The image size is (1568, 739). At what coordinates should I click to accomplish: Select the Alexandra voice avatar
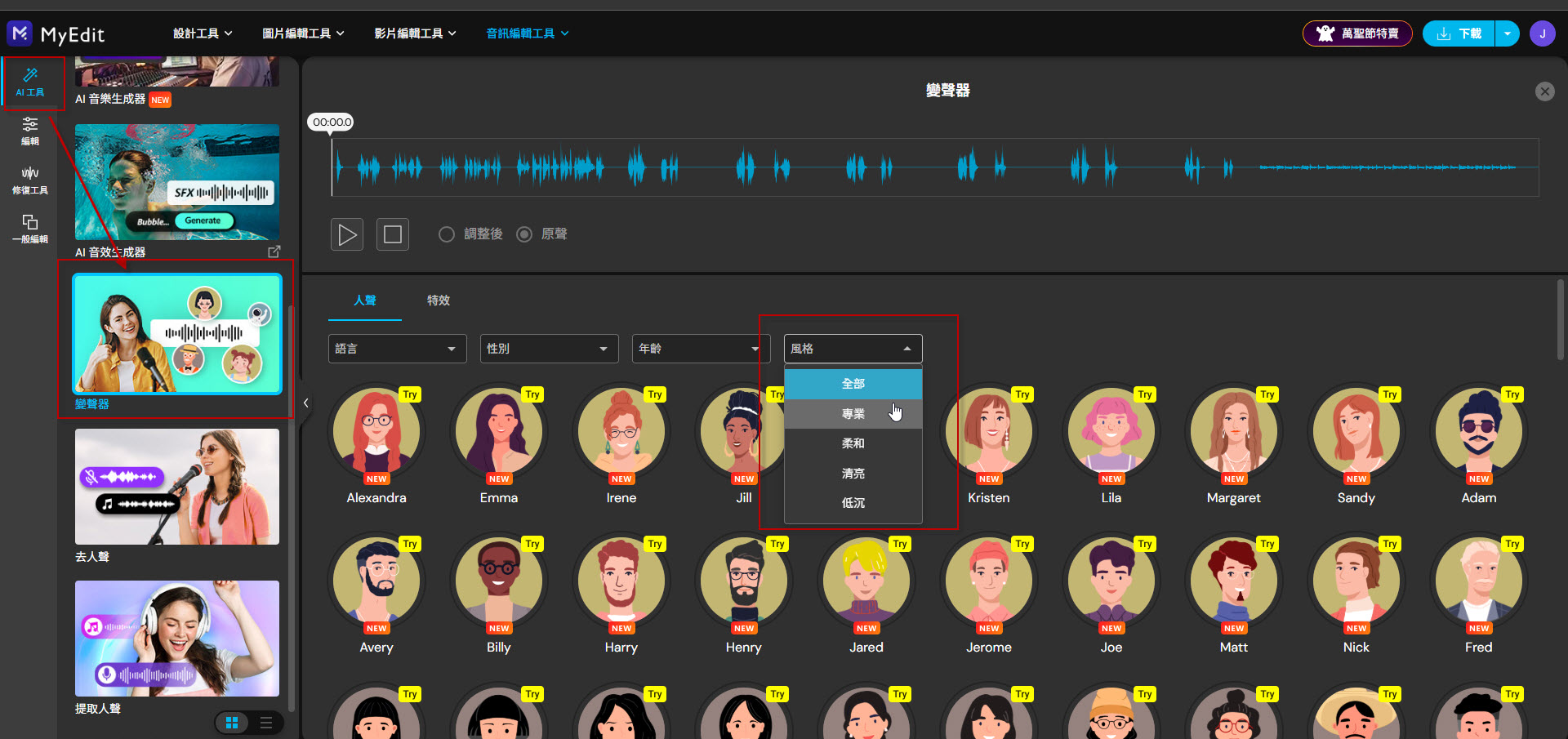point(376,431)
